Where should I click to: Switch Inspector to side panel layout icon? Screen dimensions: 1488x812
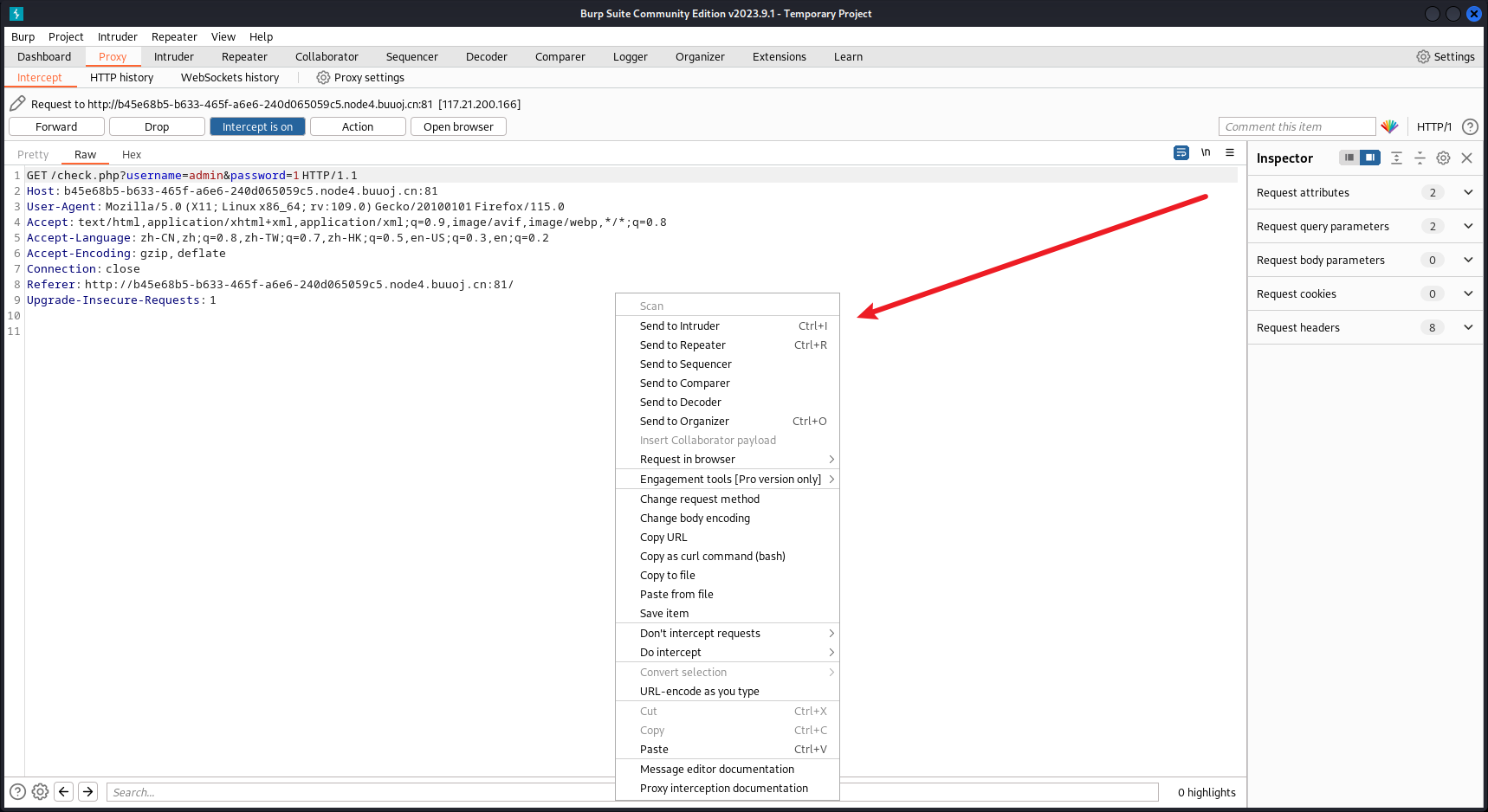1370,158
